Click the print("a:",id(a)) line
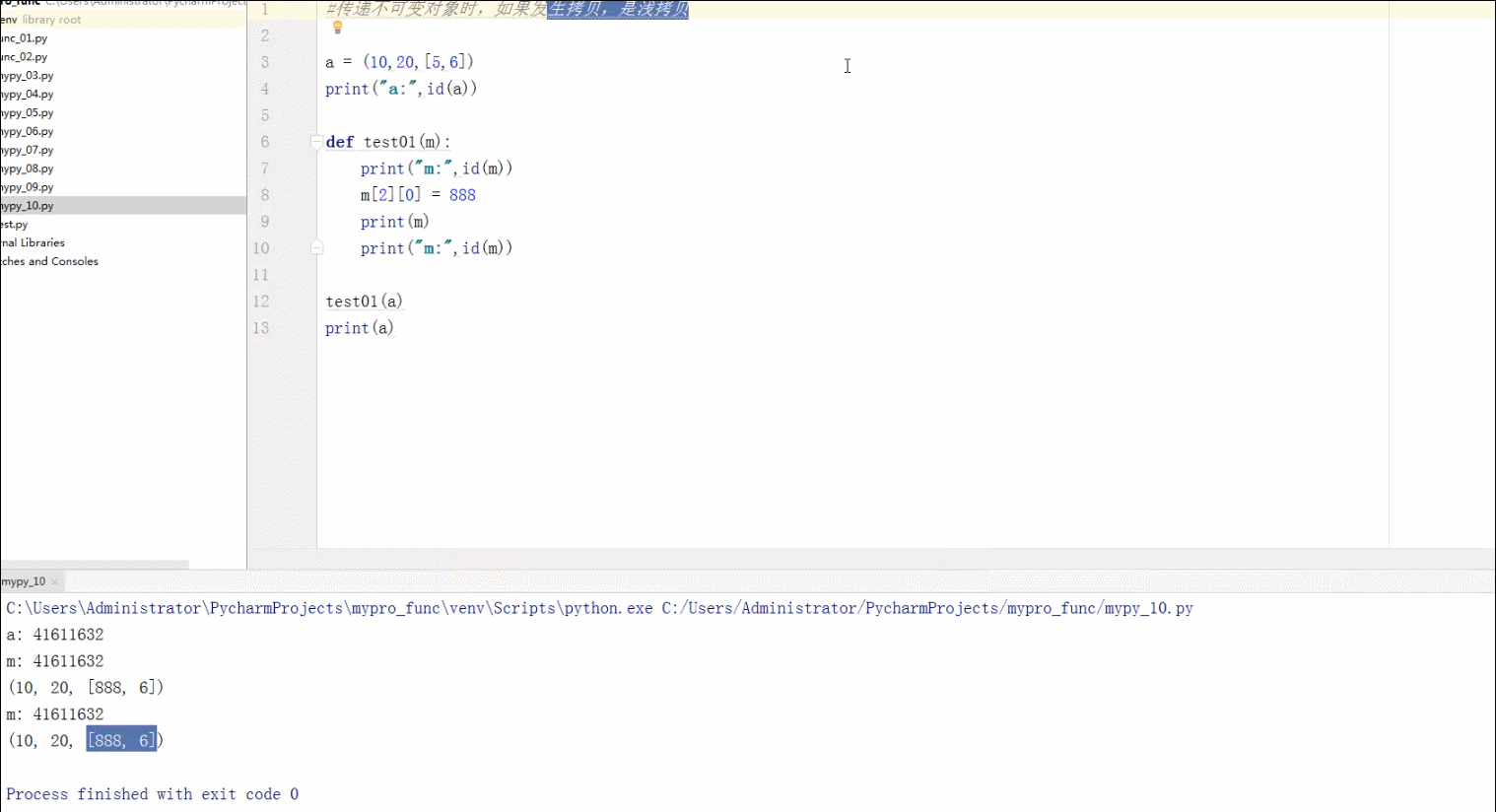Viewport: 1496px width, 812px height. coord(401,89)
